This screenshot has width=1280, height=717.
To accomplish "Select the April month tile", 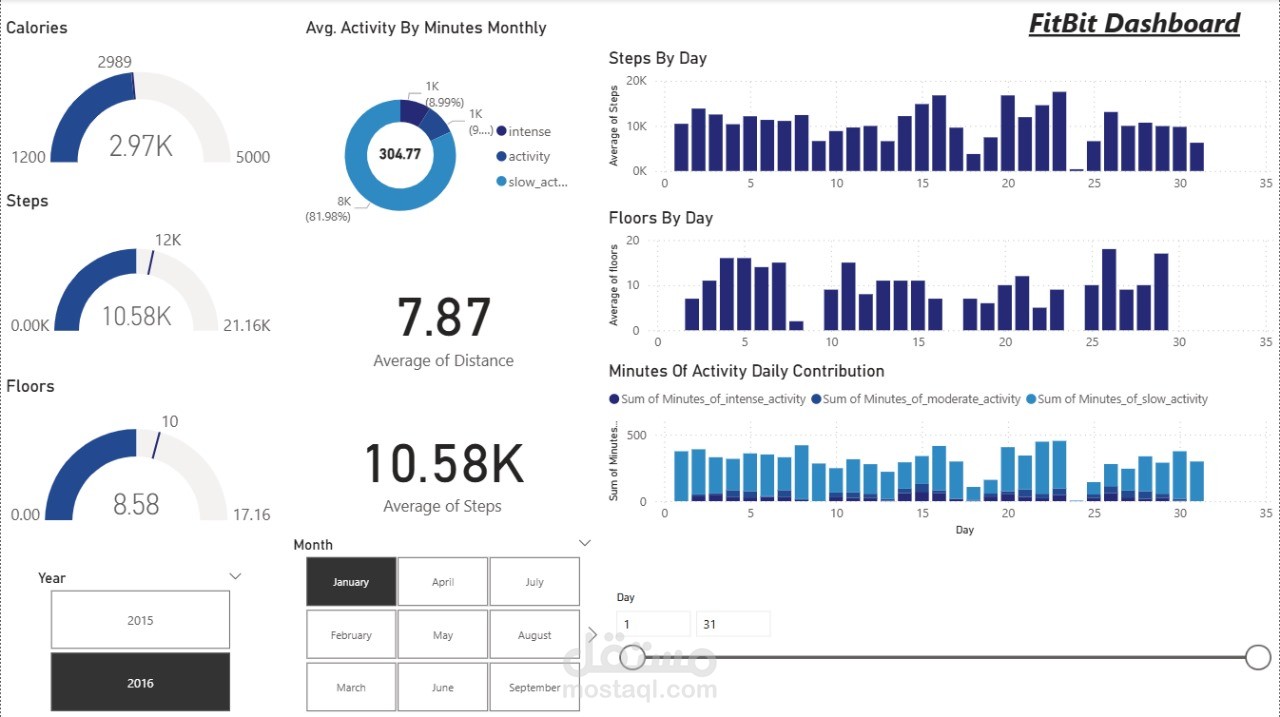I will (443, 581).
